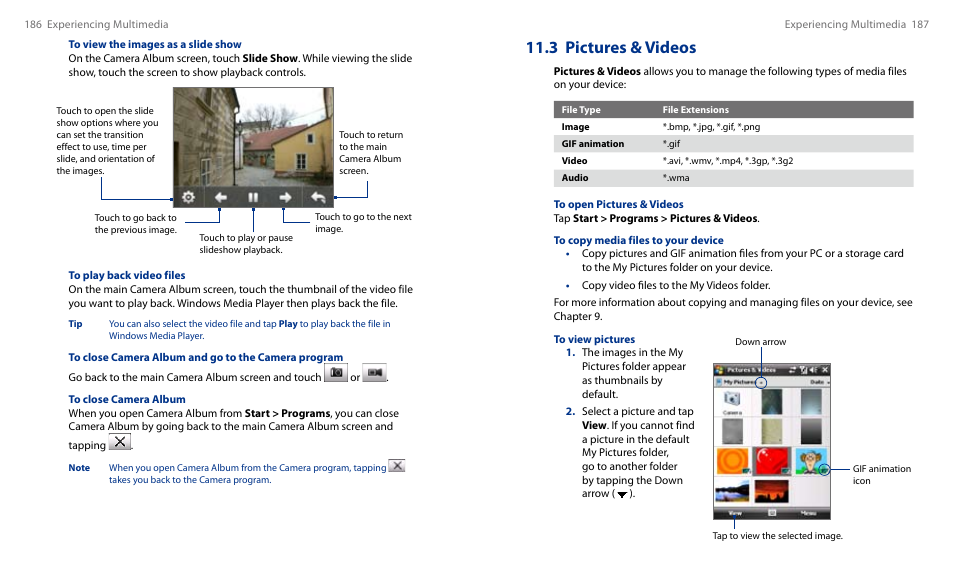Select the red flag thumbnail
This screenshot has width=954, height=587.
[772, 461]
